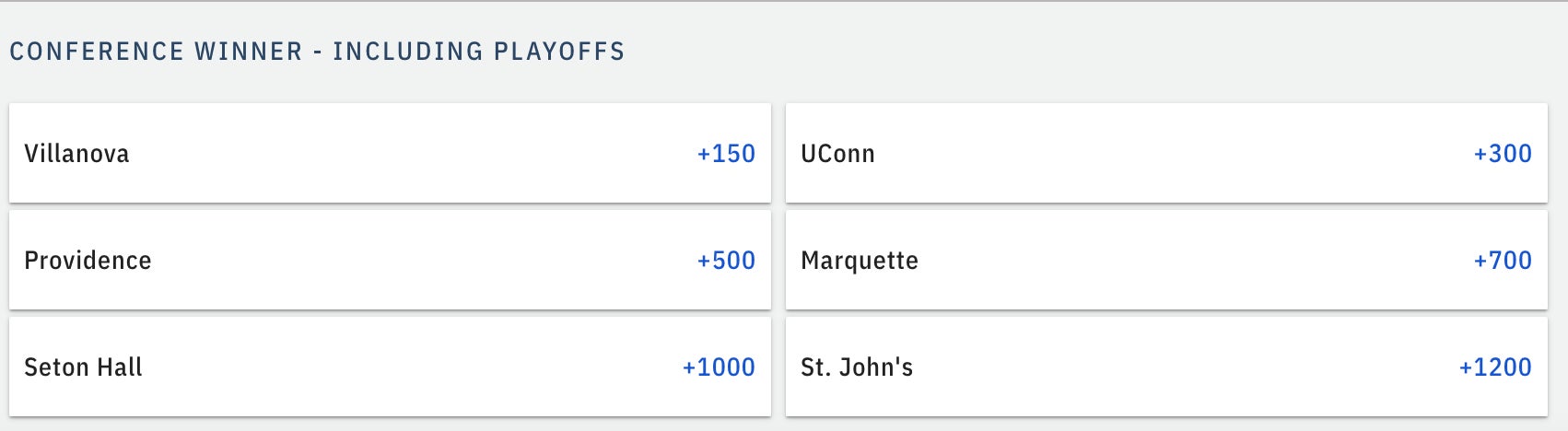
Task: Click the St. John's +1200 odds
Action: [x=1495, y=367]
